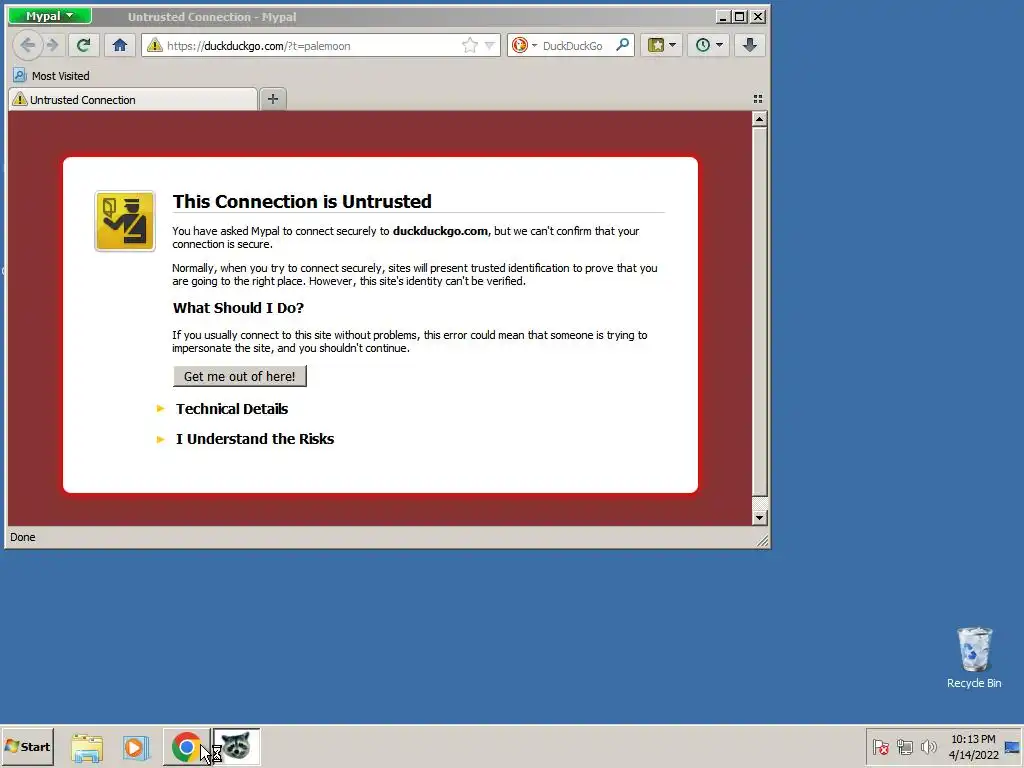The height and width of the screenshot is (768, 1024).
Task: Click the search magnifier icon
Action: pos(622,44)
